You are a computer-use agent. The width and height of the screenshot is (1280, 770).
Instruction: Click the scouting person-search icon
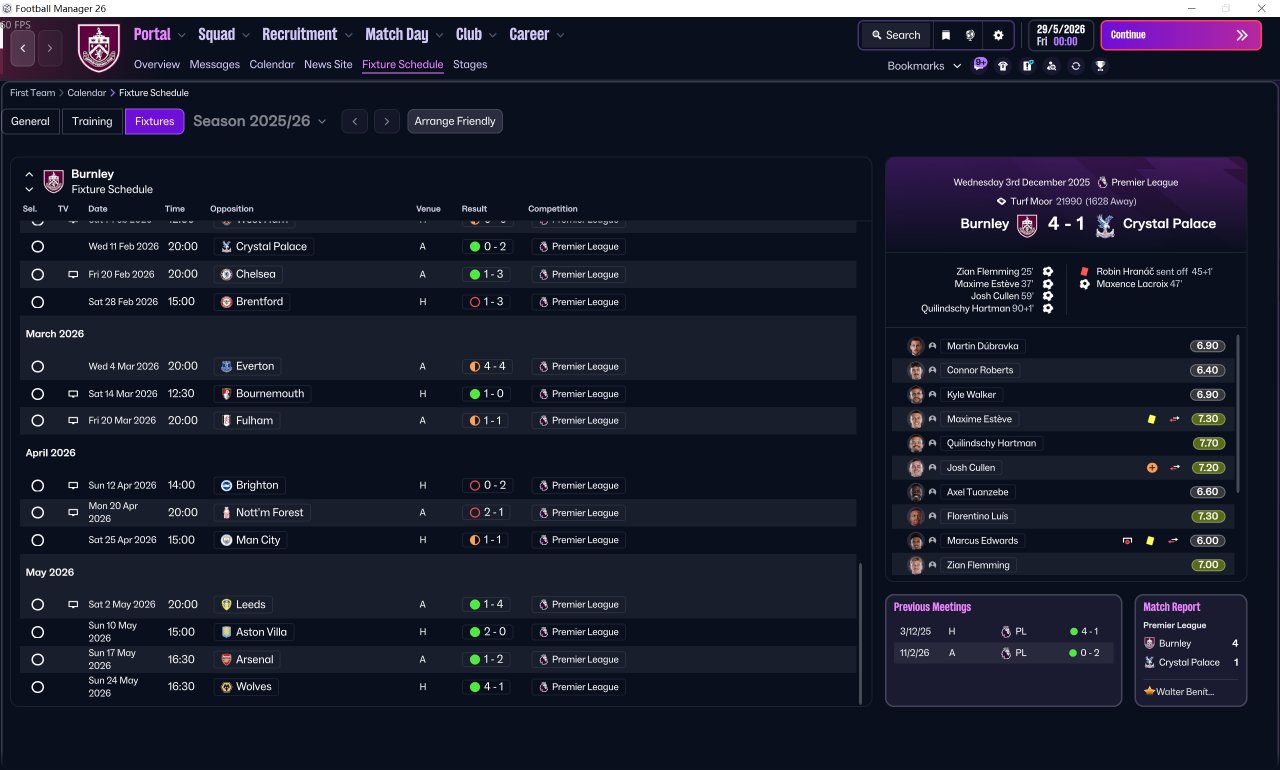(1051, 66)
